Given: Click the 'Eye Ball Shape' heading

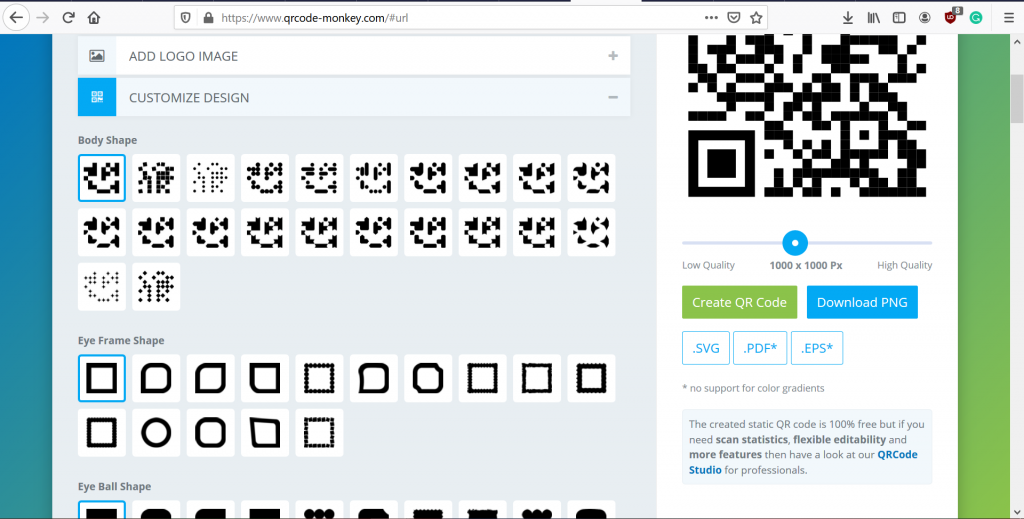Looking at the screenshot, I should pos(114,487).
